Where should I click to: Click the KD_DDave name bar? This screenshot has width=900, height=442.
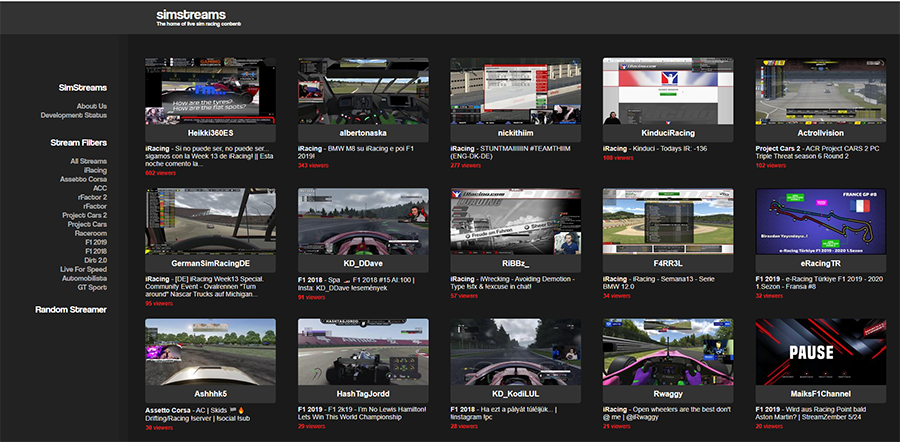click(x=363, y=264)
